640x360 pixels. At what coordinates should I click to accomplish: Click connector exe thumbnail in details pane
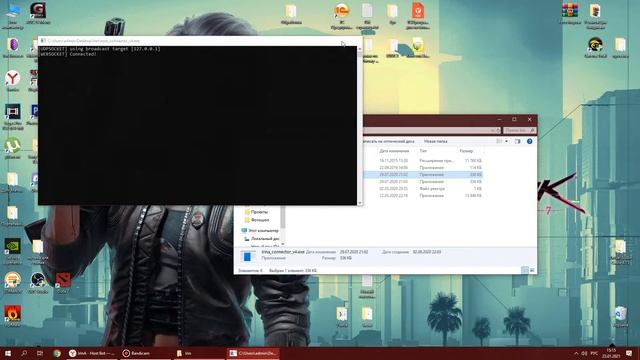click(247, 256)
